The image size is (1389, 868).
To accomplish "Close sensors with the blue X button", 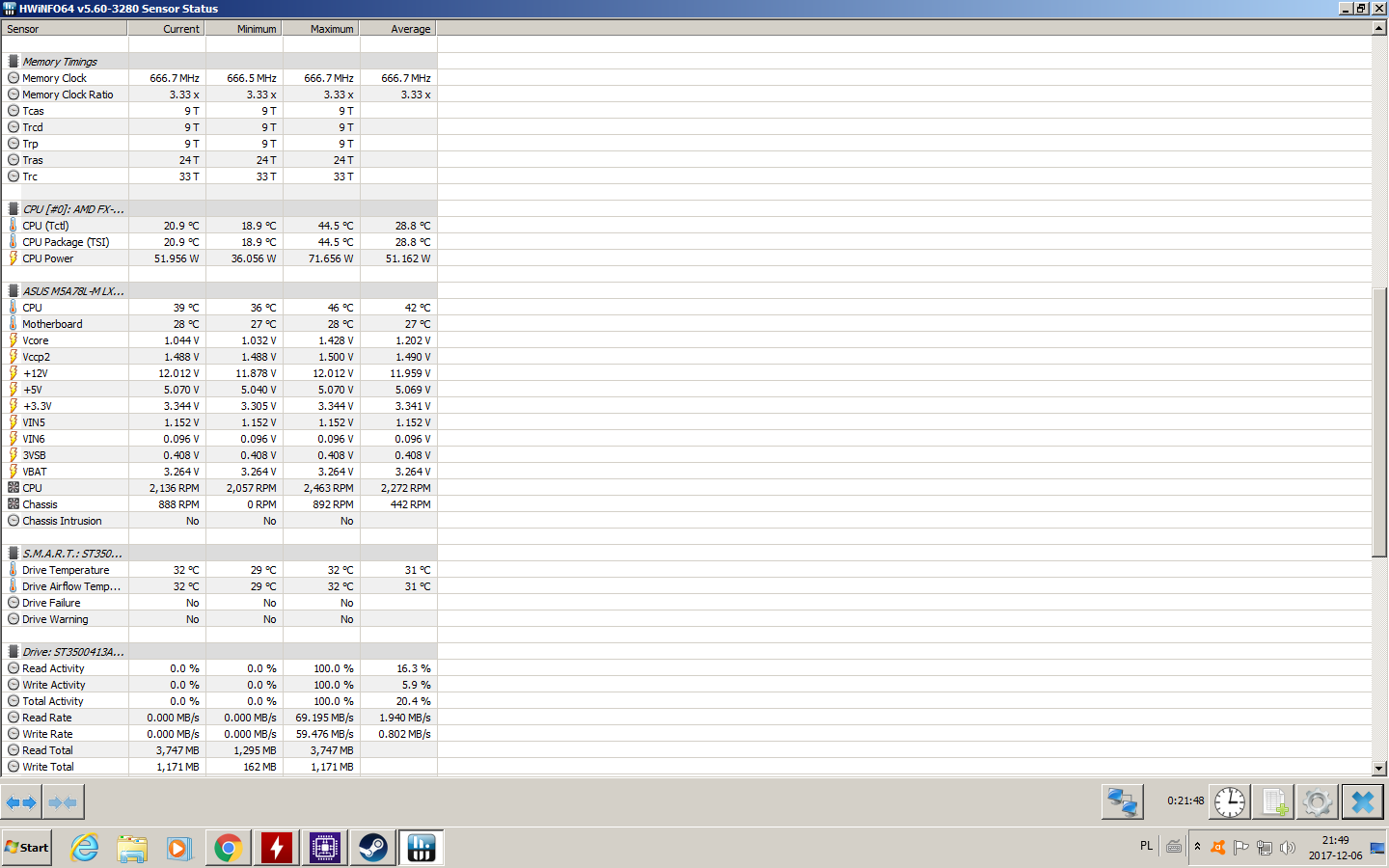I will [x=1362, y=801].
